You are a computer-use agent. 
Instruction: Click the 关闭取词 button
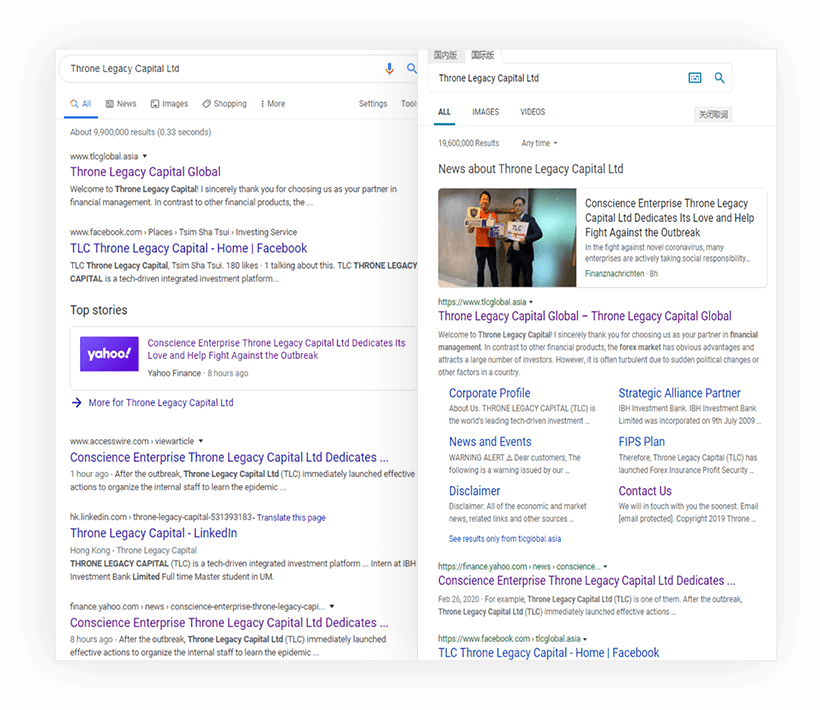coord(713,114)
